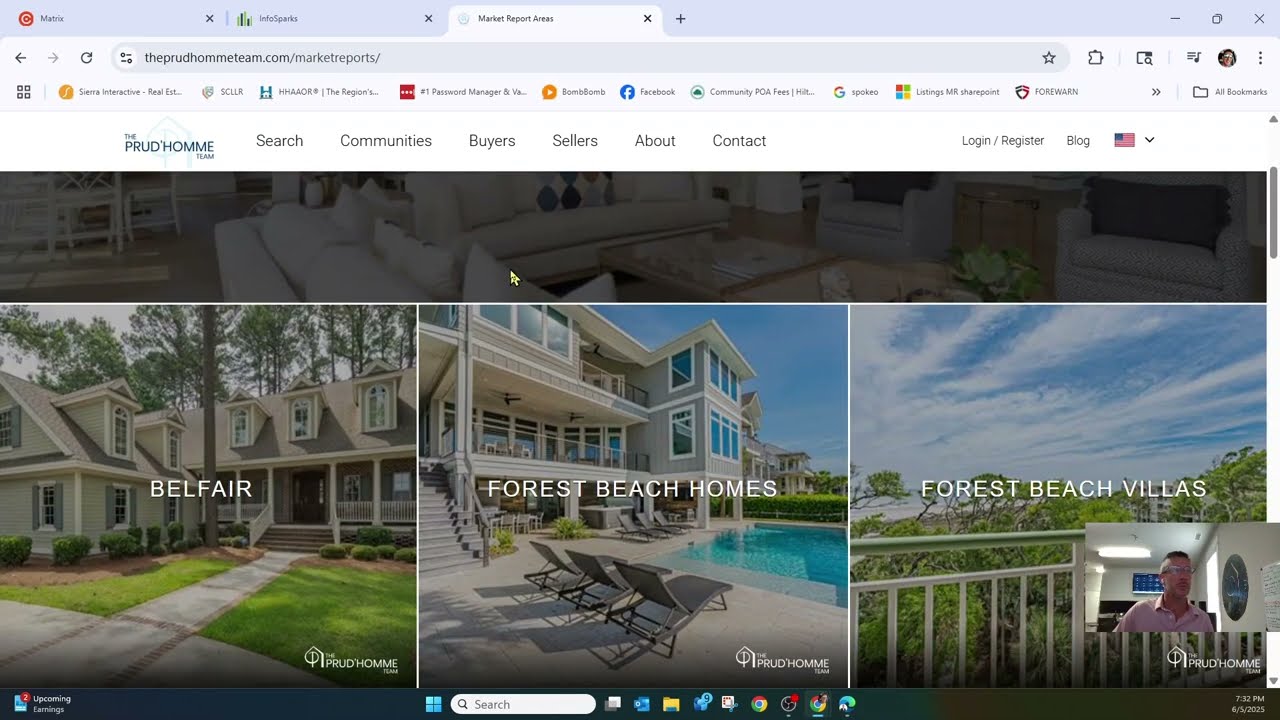Open the Listings MR sharepoint bookmark

coord(948,92)
